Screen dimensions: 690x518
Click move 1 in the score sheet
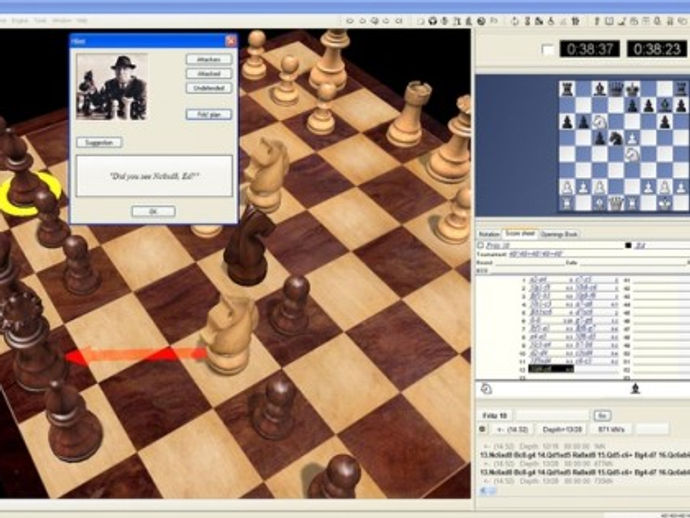click(x=539, y=280)
